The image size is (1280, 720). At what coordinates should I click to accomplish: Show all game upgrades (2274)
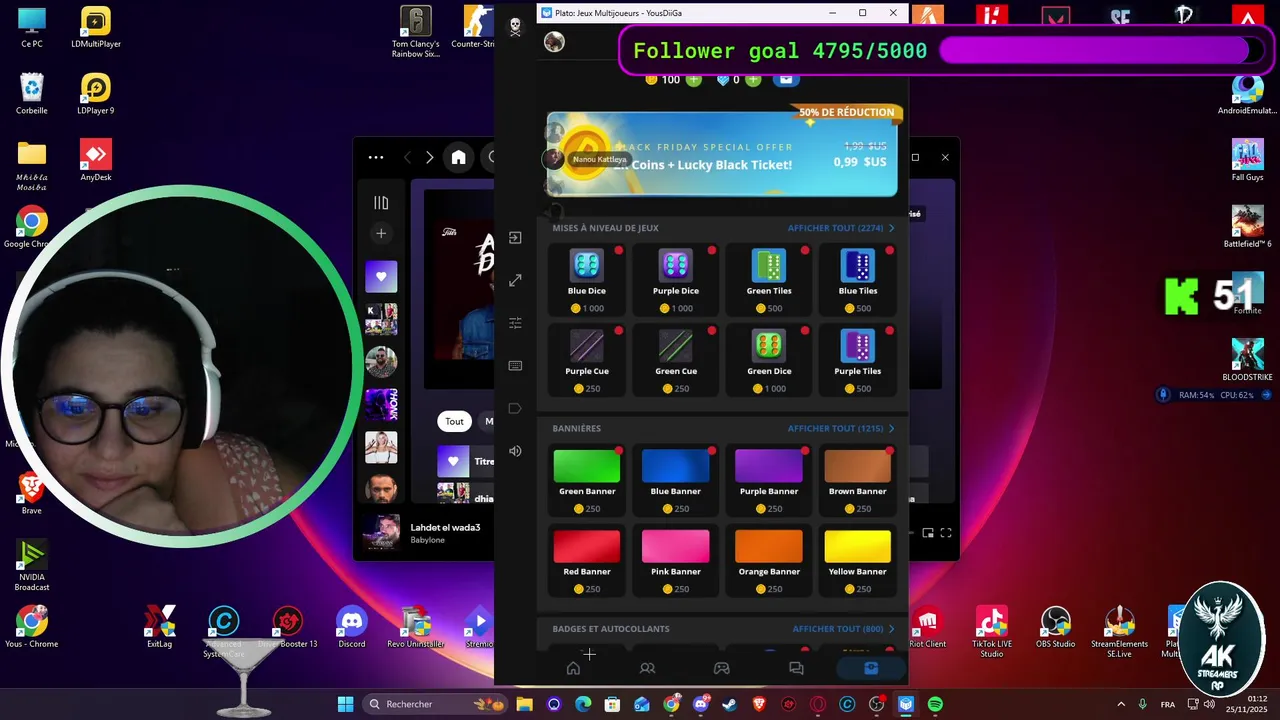pyautogui.click(x=841, y=228)
